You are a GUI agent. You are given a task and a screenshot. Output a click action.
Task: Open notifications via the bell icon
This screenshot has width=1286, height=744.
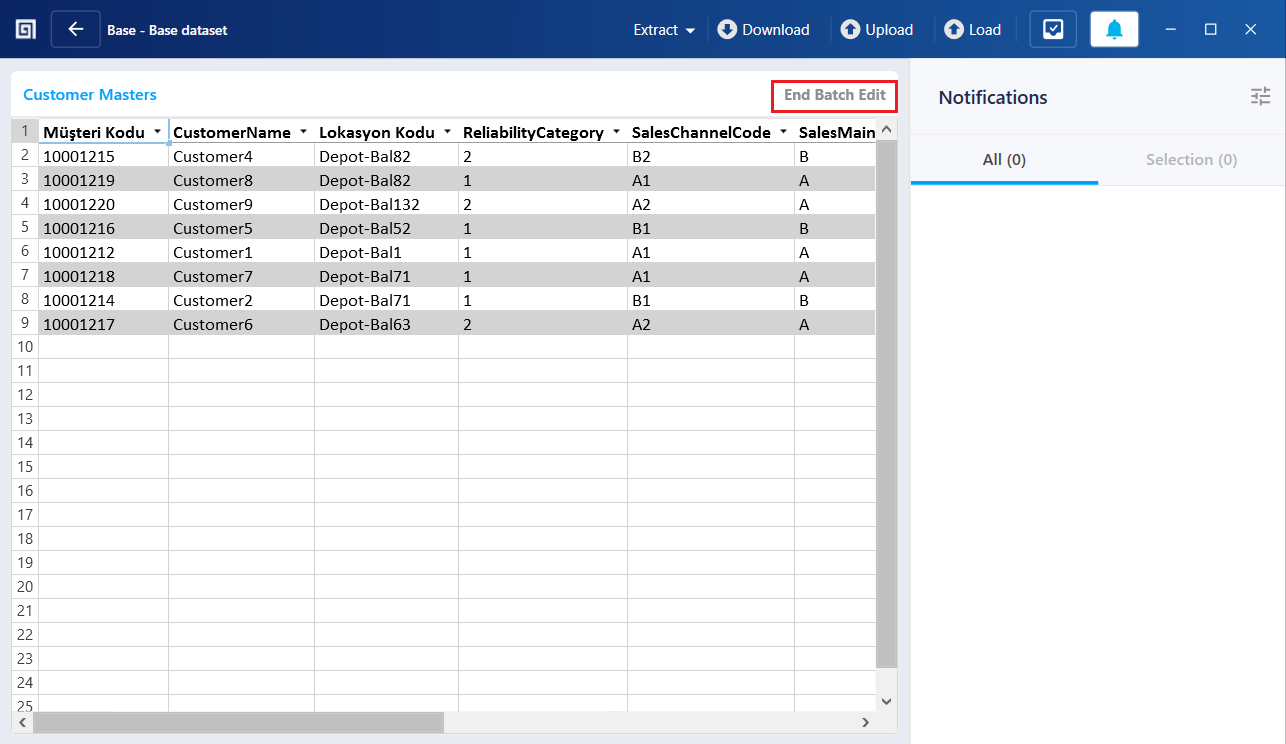coord(1114,29)
